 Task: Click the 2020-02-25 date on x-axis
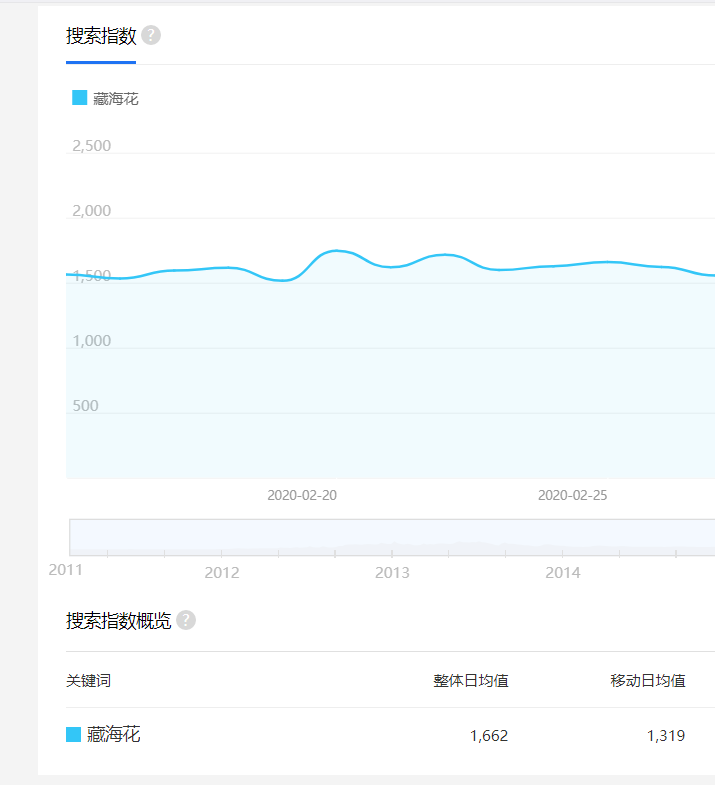click(572, 495)
